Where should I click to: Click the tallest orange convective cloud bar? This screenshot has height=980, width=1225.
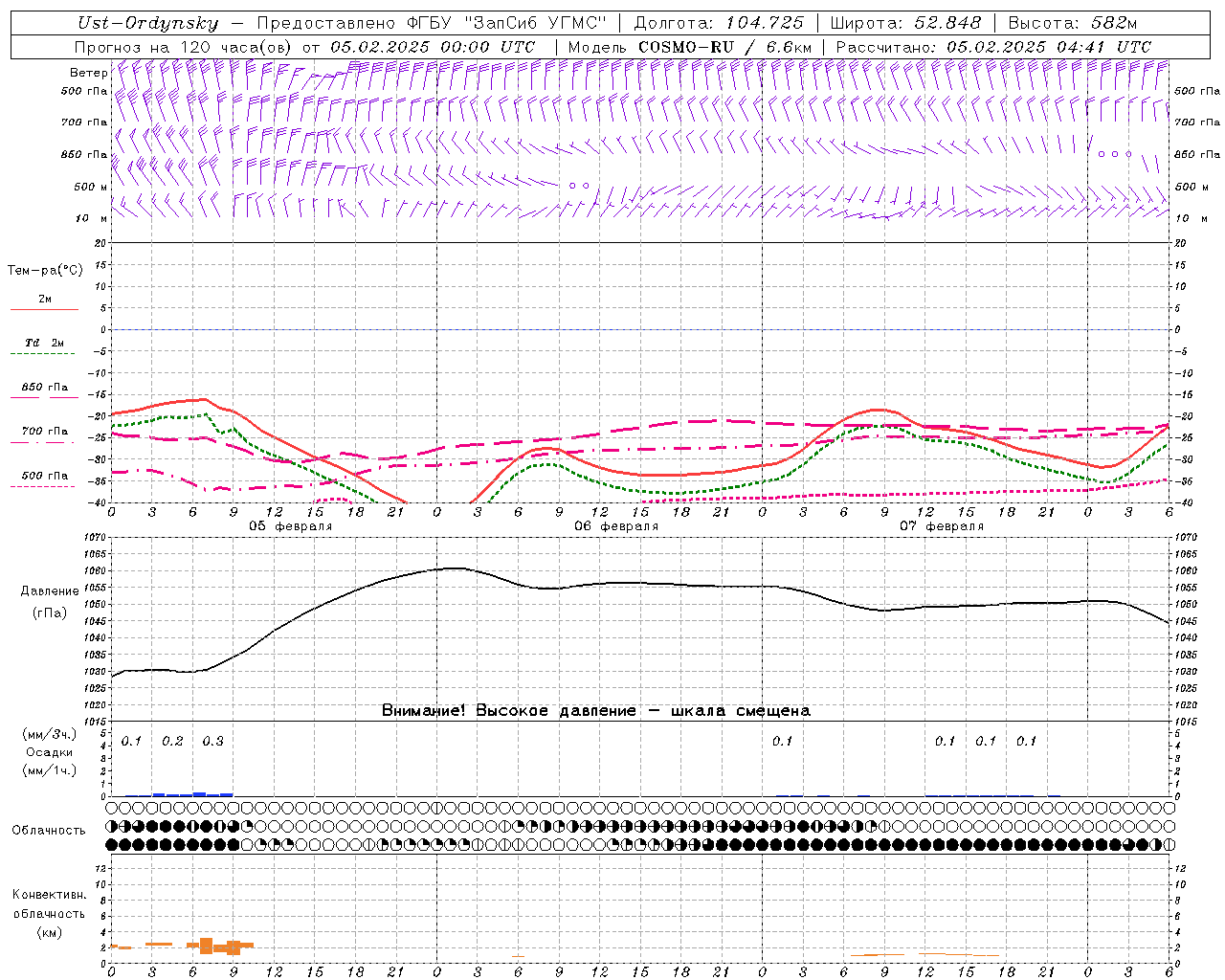pyautogui.click(x=206, y=946)
